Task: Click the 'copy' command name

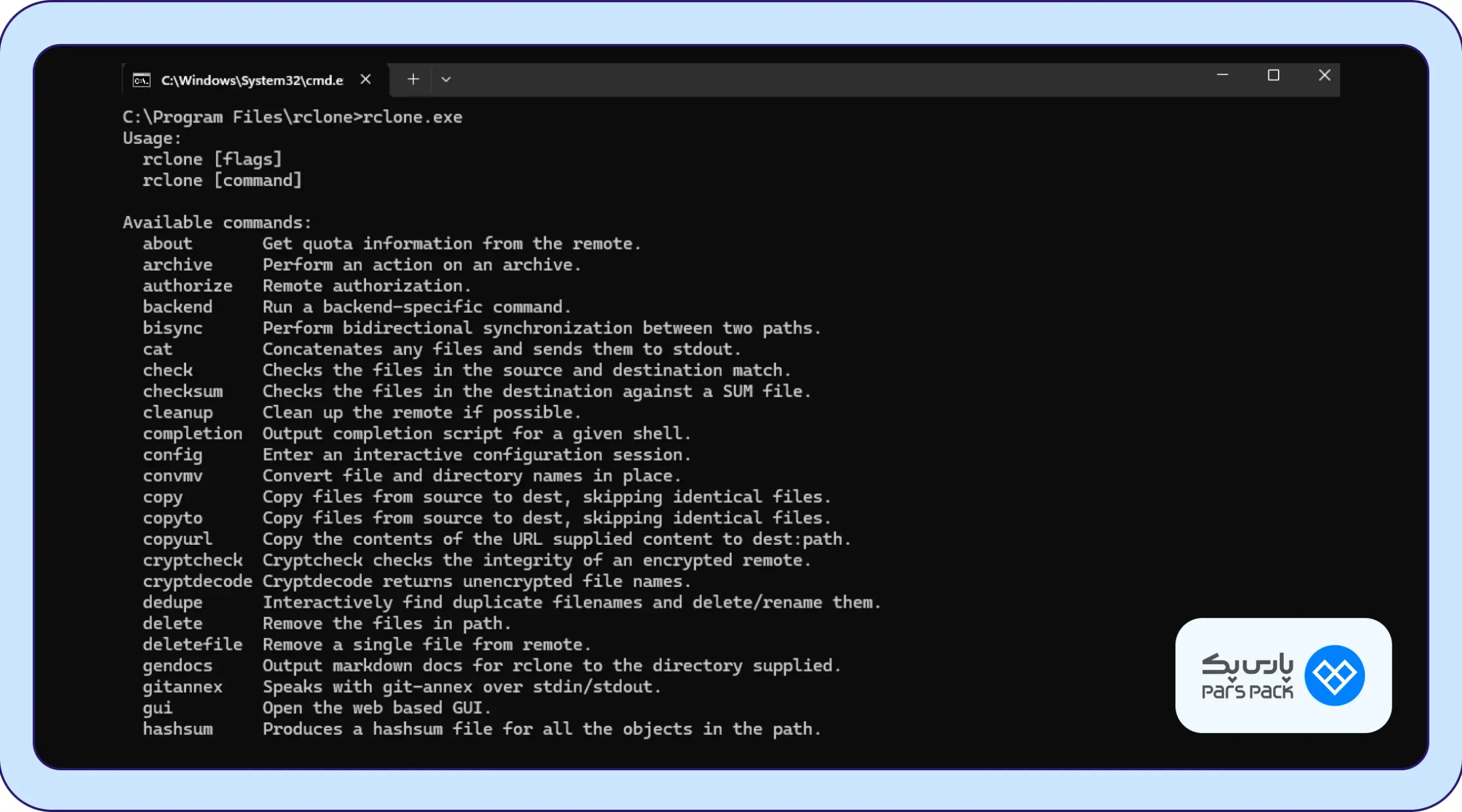Action: pyautogui.click(x=162, y=497)
